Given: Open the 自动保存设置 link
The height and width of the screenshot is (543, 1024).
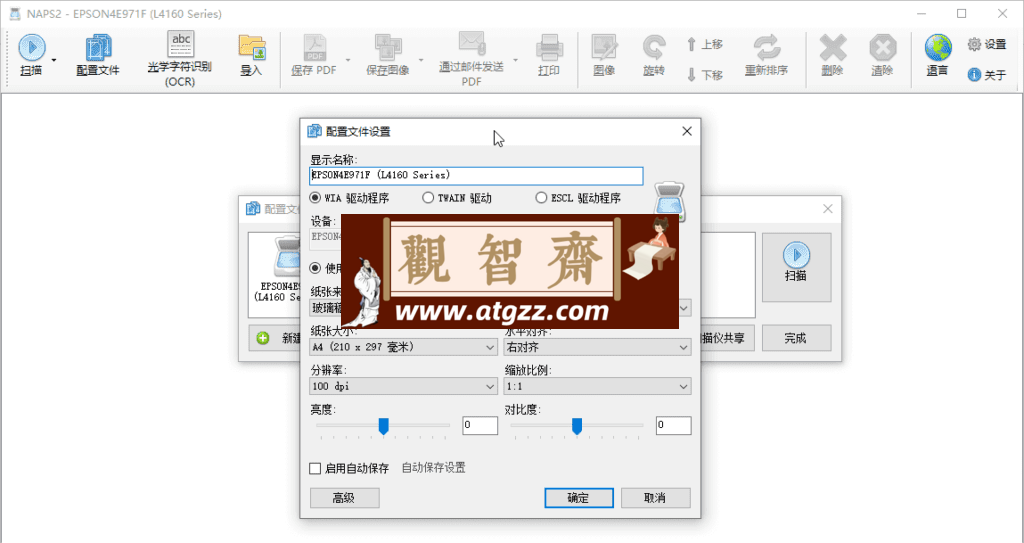Looking at the screenshot, I should (x=434, y=468).
